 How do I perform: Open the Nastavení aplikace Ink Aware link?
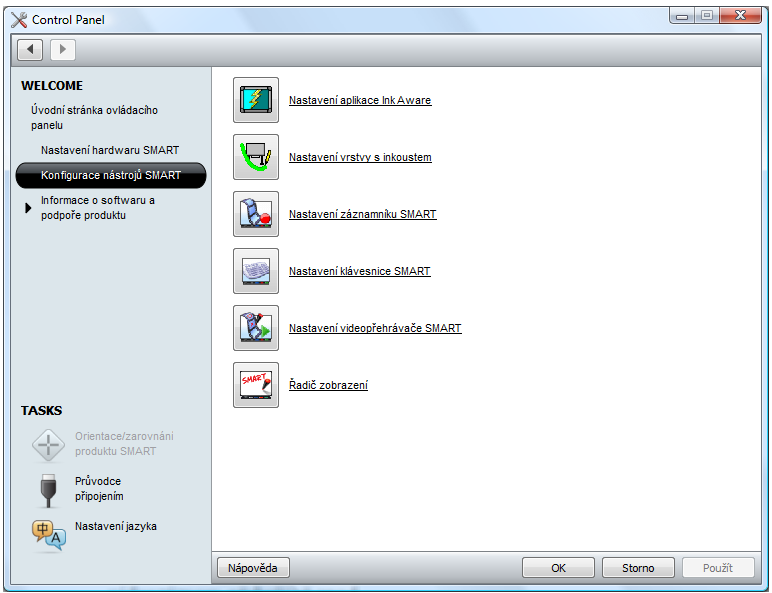pyautogui.click(x=360, y=100)
